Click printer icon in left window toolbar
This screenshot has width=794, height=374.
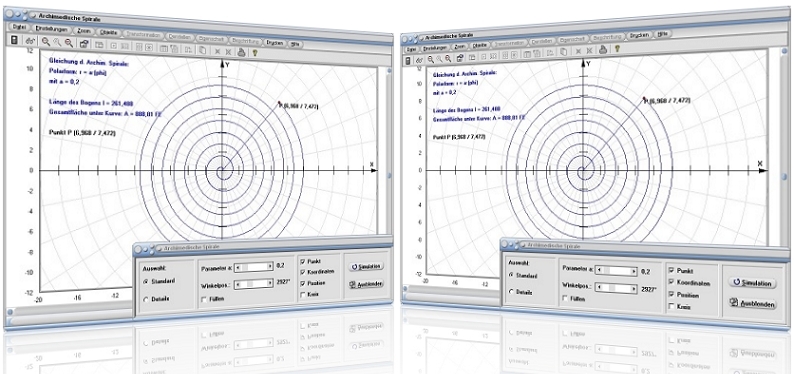[242, 52]
